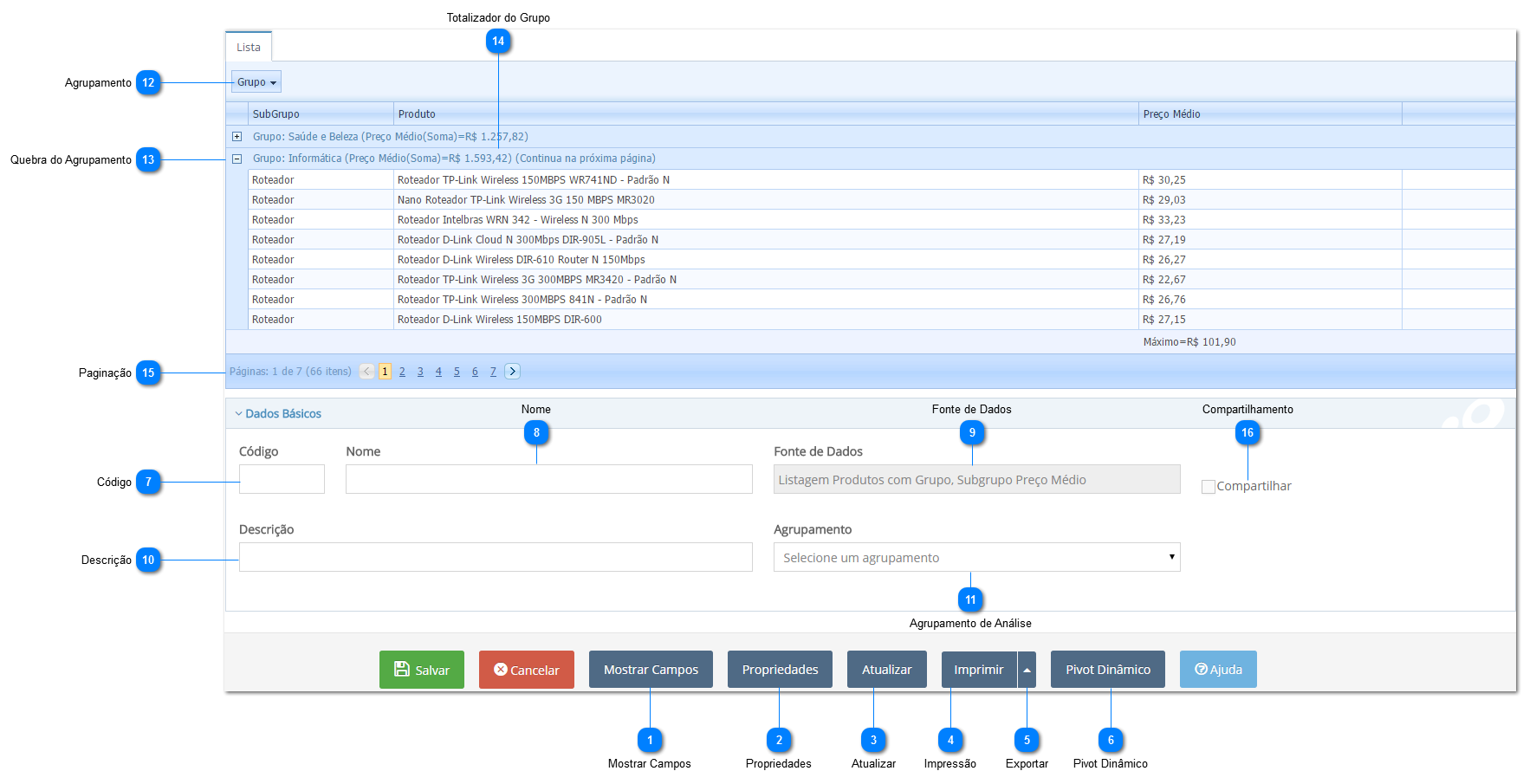
Task: Open the Propriedades button
Action: (x=780, y=670)
